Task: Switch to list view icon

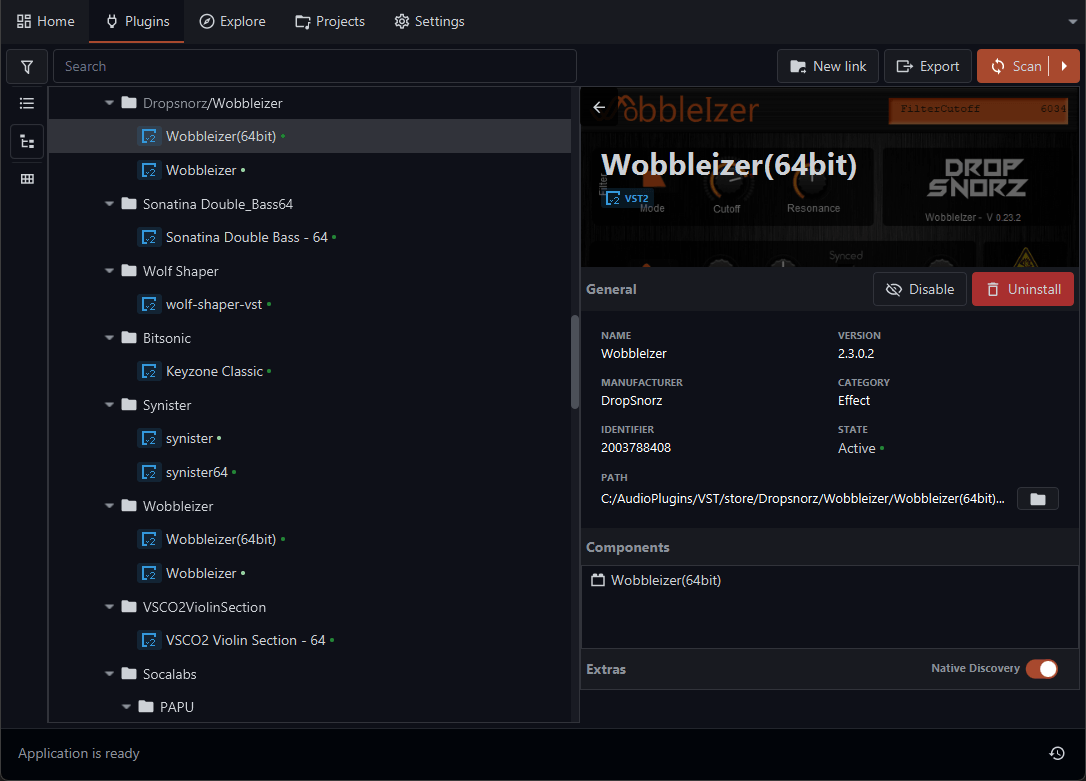Action: pyautogui.click(x=27, y=104)
